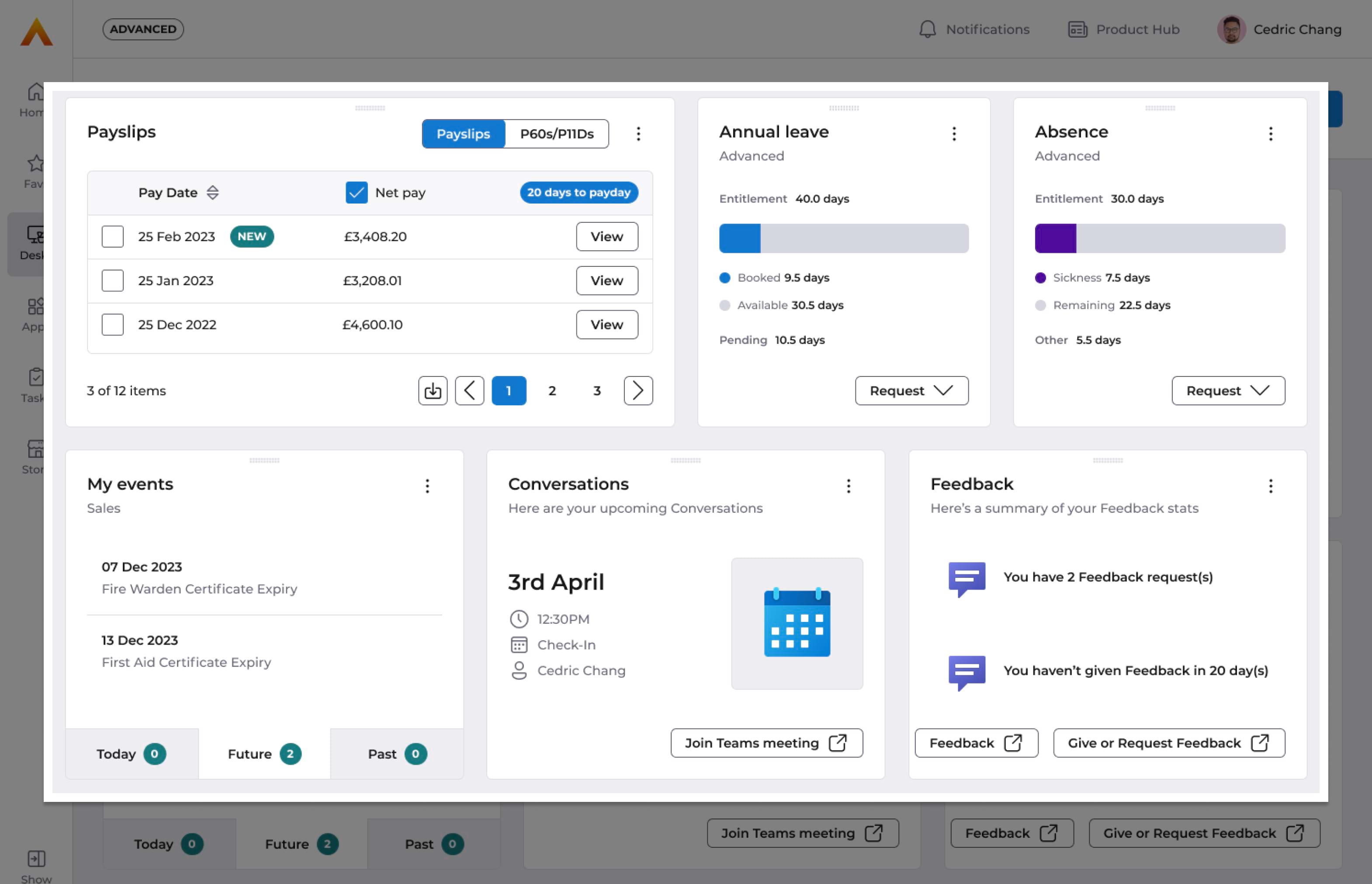Click Cedric Chang's profile avatar
1372x884 pixels.
pos(1231,29)
